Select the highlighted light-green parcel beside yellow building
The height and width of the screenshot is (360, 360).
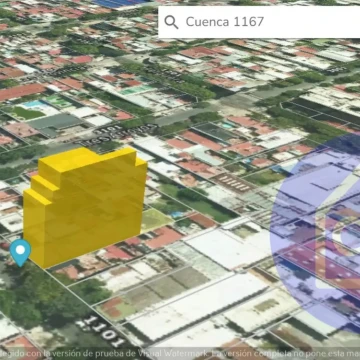tap(156, 219)
